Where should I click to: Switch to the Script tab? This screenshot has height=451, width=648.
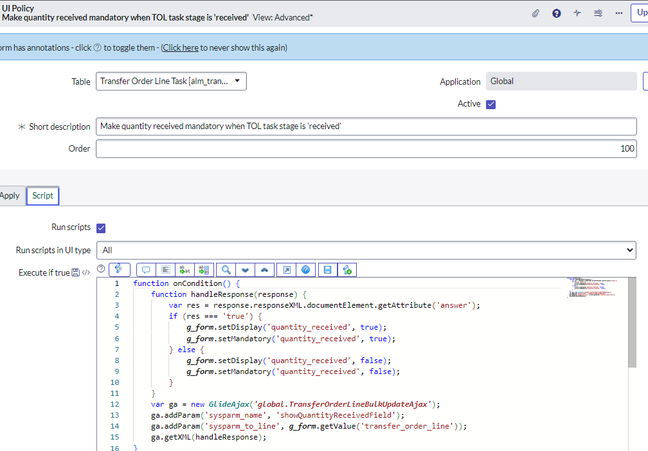[43, 196]
